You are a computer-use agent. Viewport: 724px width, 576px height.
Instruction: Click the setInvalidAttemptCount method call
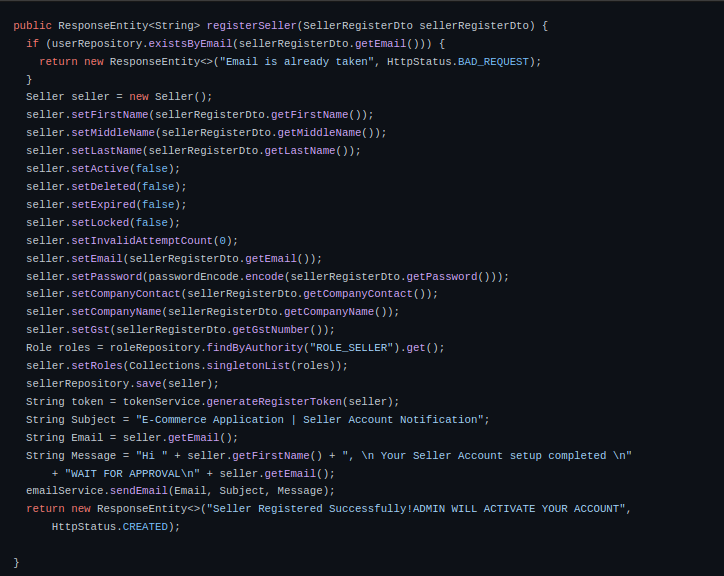[142, 241]
